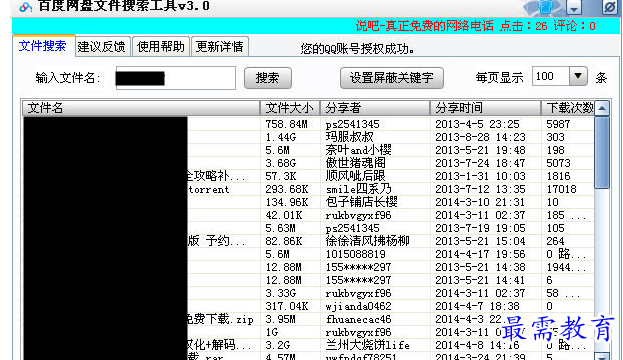Click the ø icon button in title bar
This screenshot has height=360, width=623.
(609, 7)
